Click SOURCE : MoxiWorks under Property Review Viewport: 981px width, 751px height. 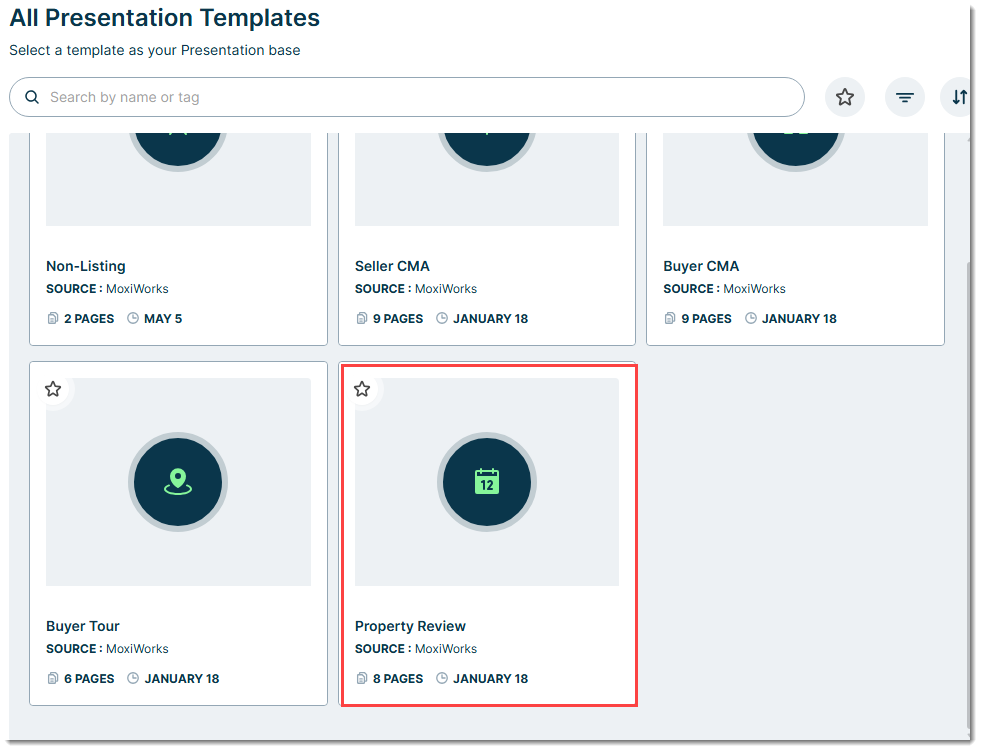[x=416, y=649]
